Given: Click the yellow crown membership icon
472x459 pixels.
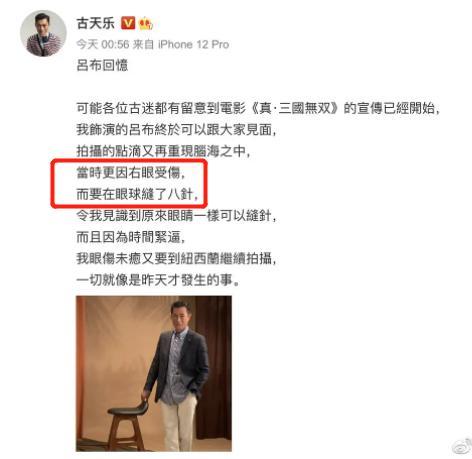Looking at the screenshot, I should coord(146,24).
